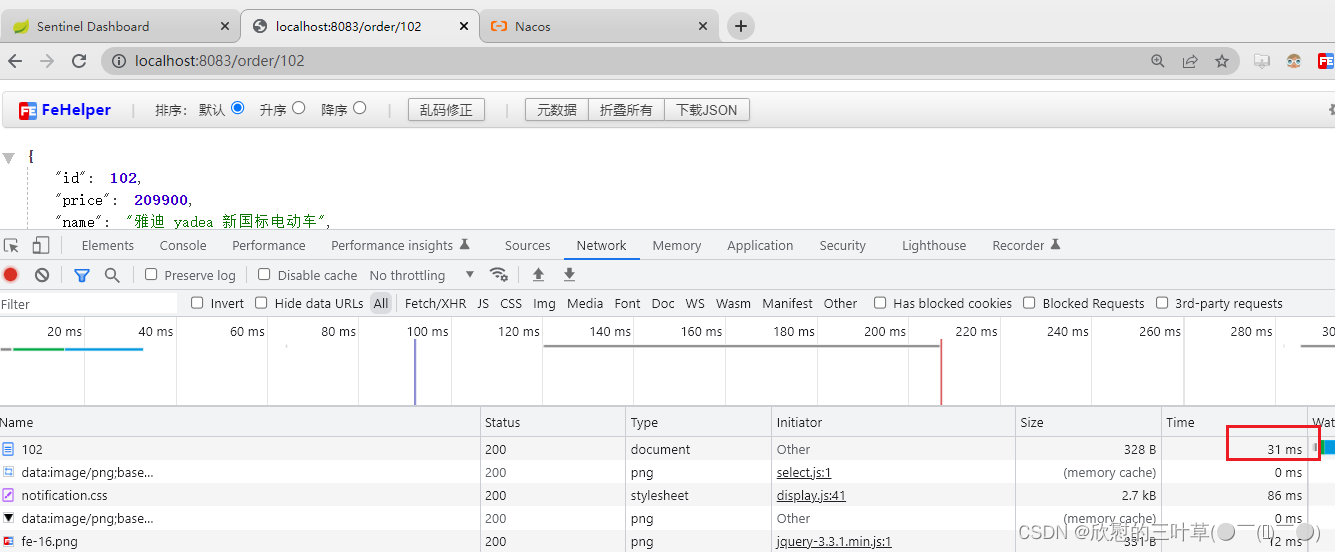
Task: Reload the localhost order page
Action: 79,61
